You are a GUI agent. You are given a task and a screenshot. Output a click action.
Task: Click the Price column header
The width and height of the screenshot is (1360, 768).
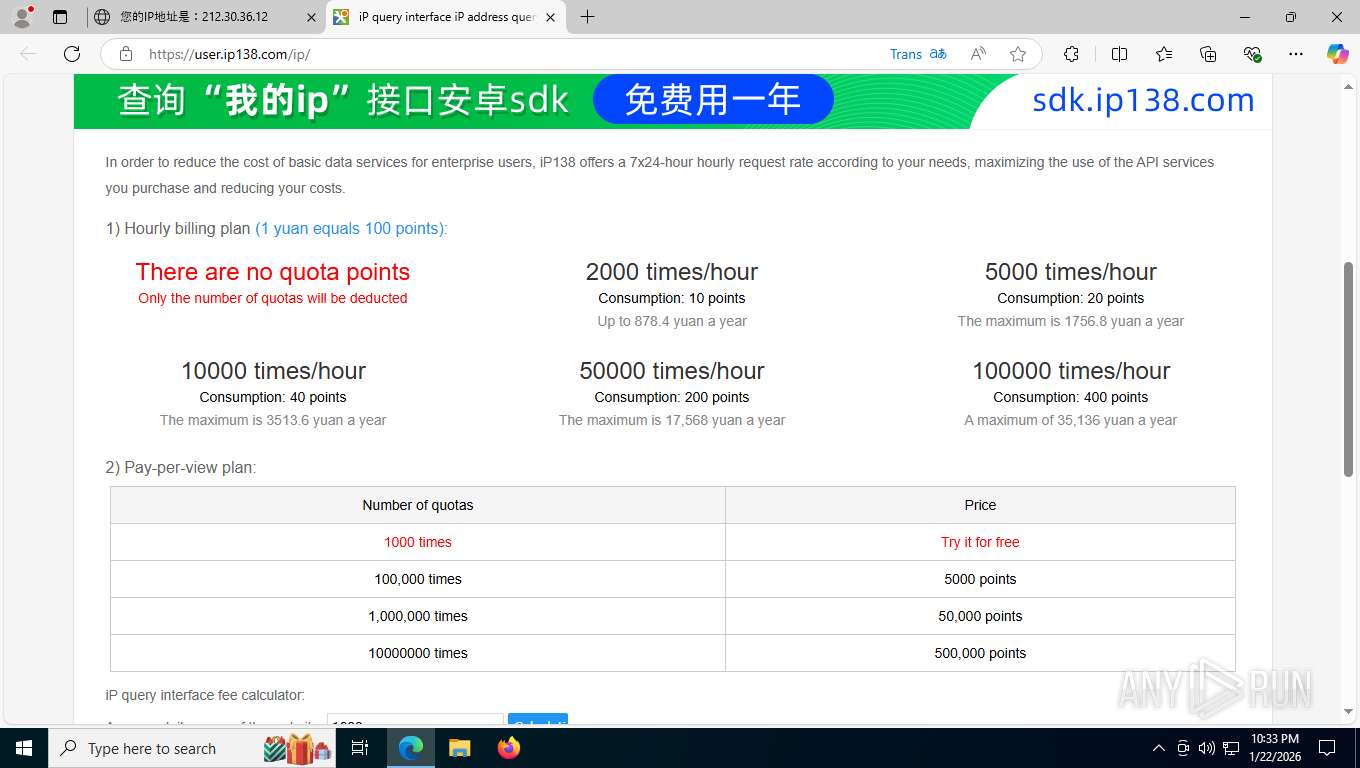[x=980, y=505]
